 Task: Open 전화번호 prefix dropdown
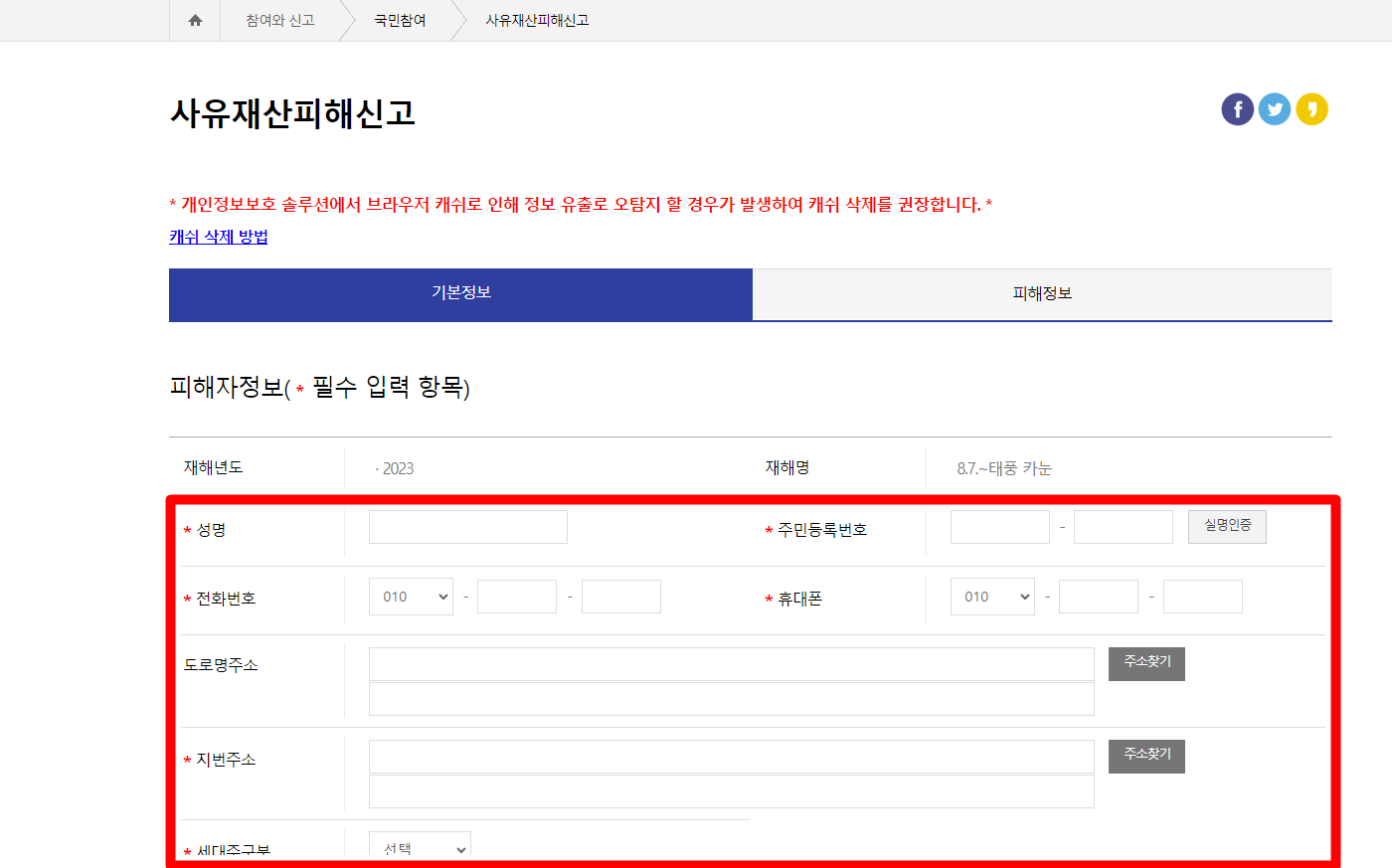pos(411,597)
